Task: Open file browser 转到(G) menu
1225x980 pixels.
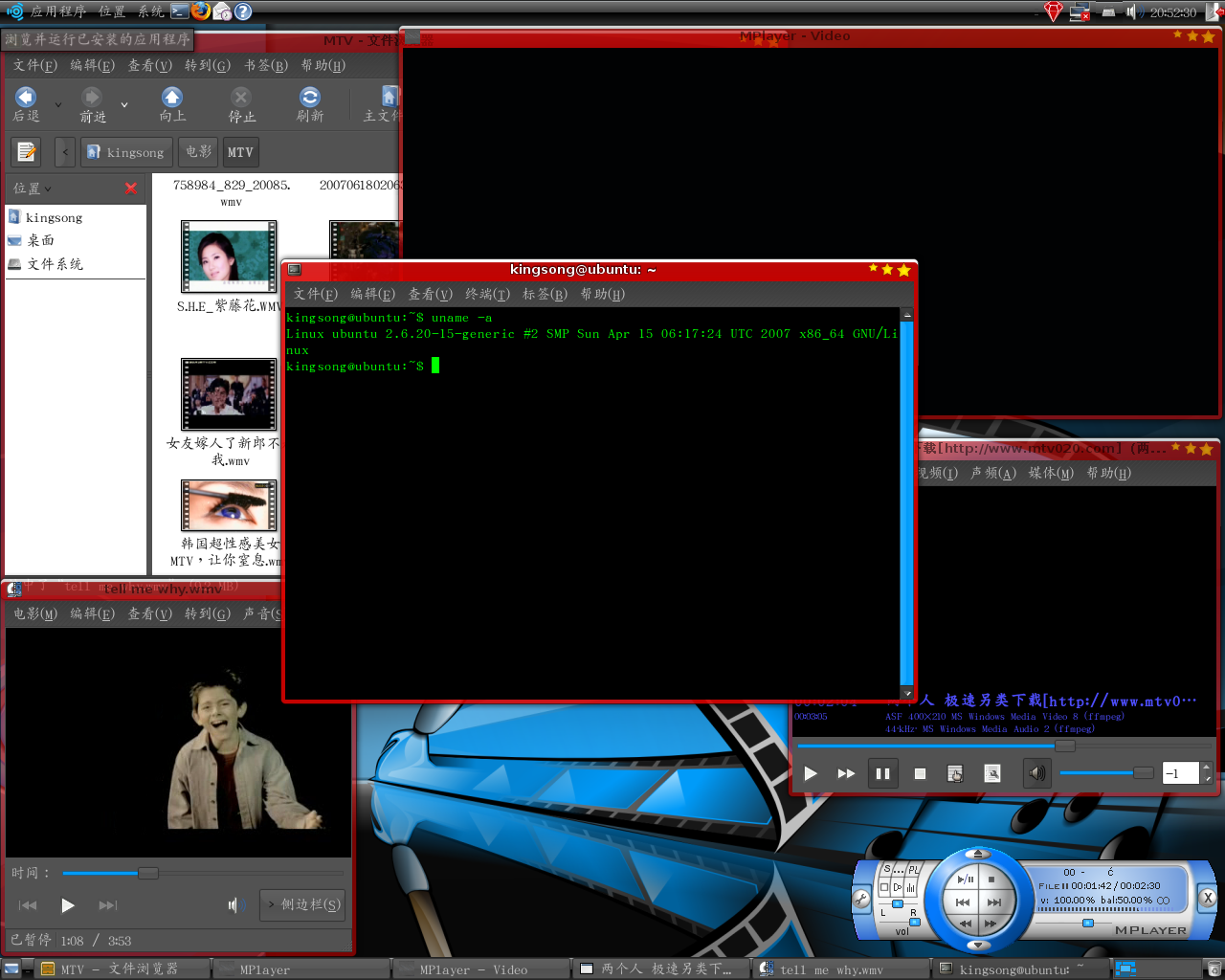Action: 208,65
